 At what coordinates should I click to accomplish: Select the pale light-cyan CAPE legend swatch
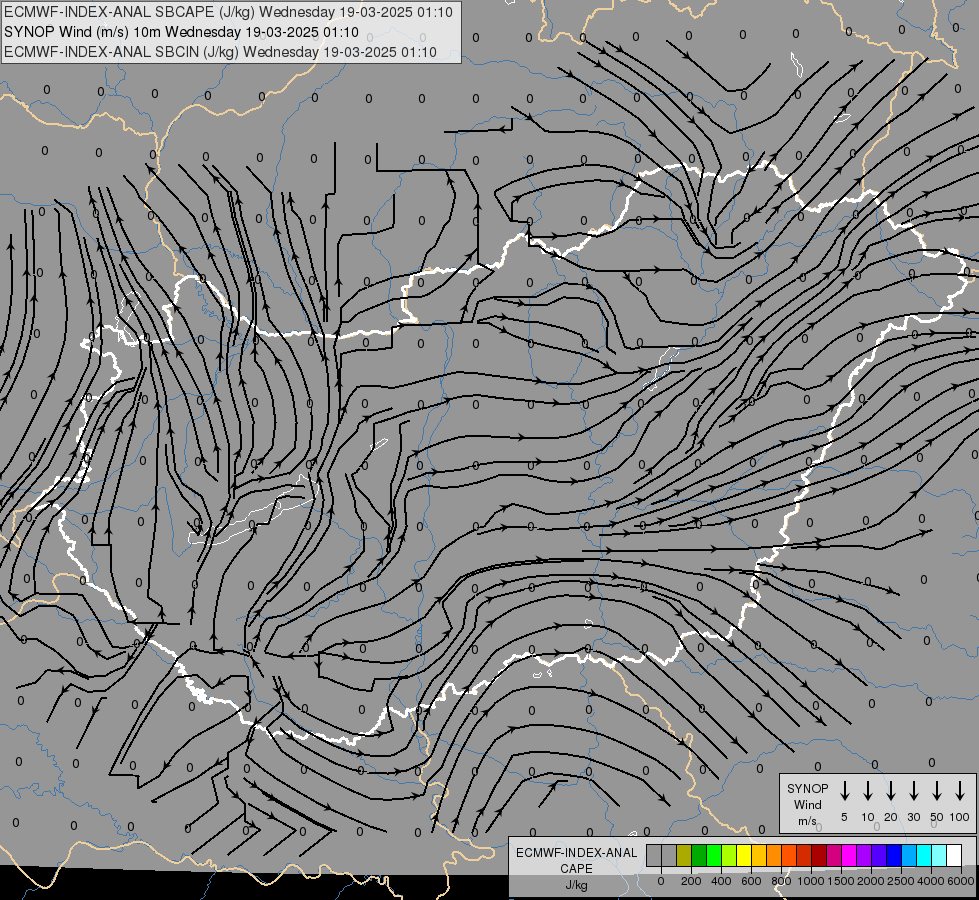pyautogui.click(x=940, y=856)
